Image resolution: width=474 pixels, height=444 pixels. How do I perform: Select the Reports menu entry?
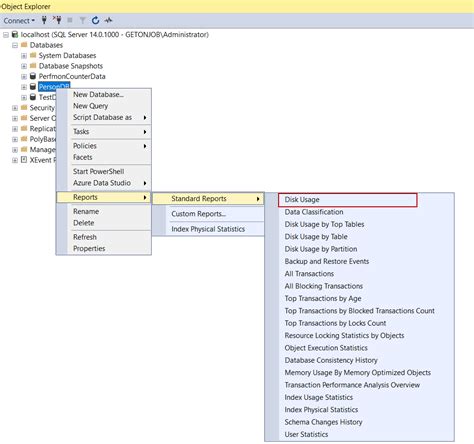(104, 197)
